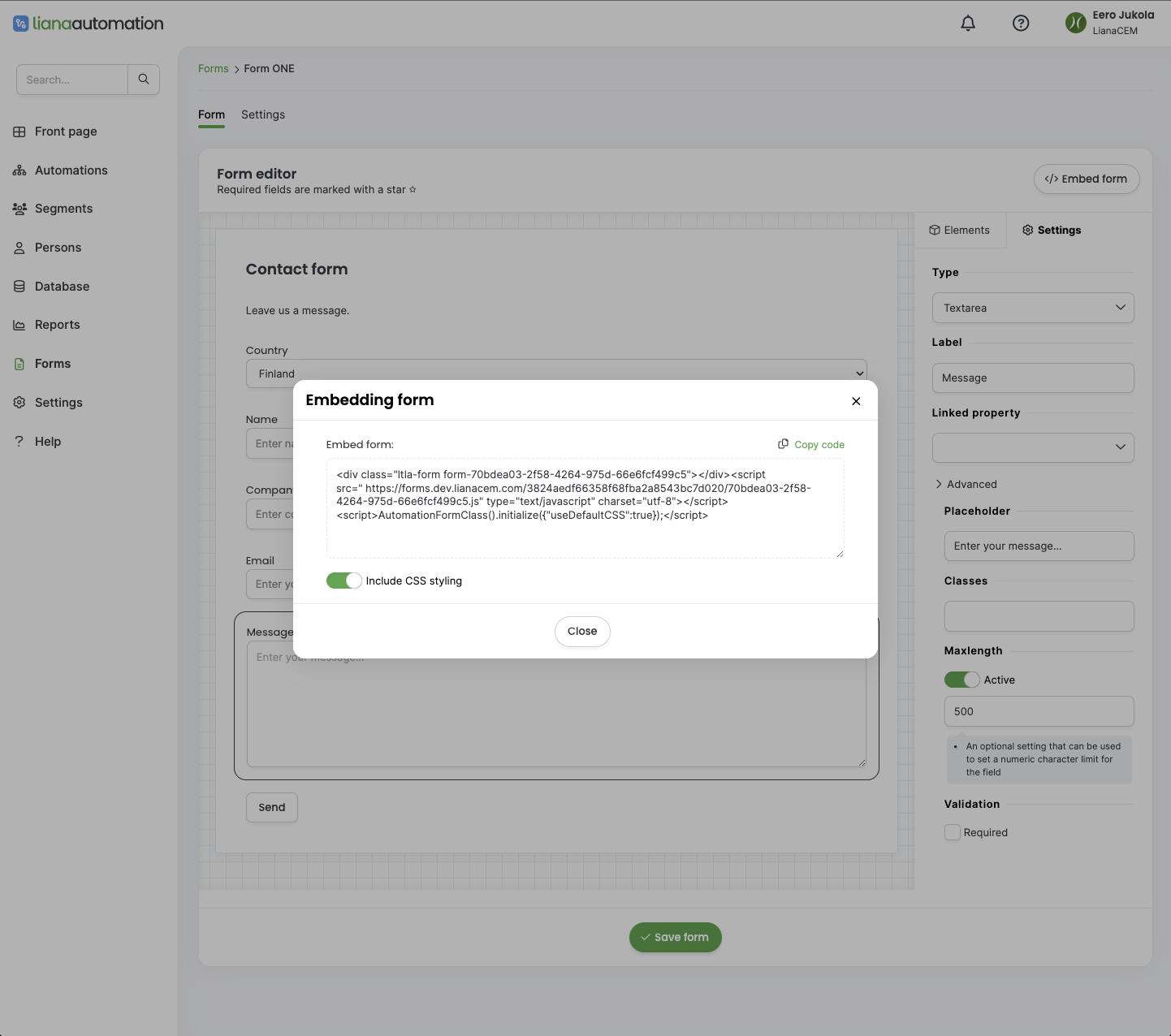Open Database in sidebar

point(62,287)
